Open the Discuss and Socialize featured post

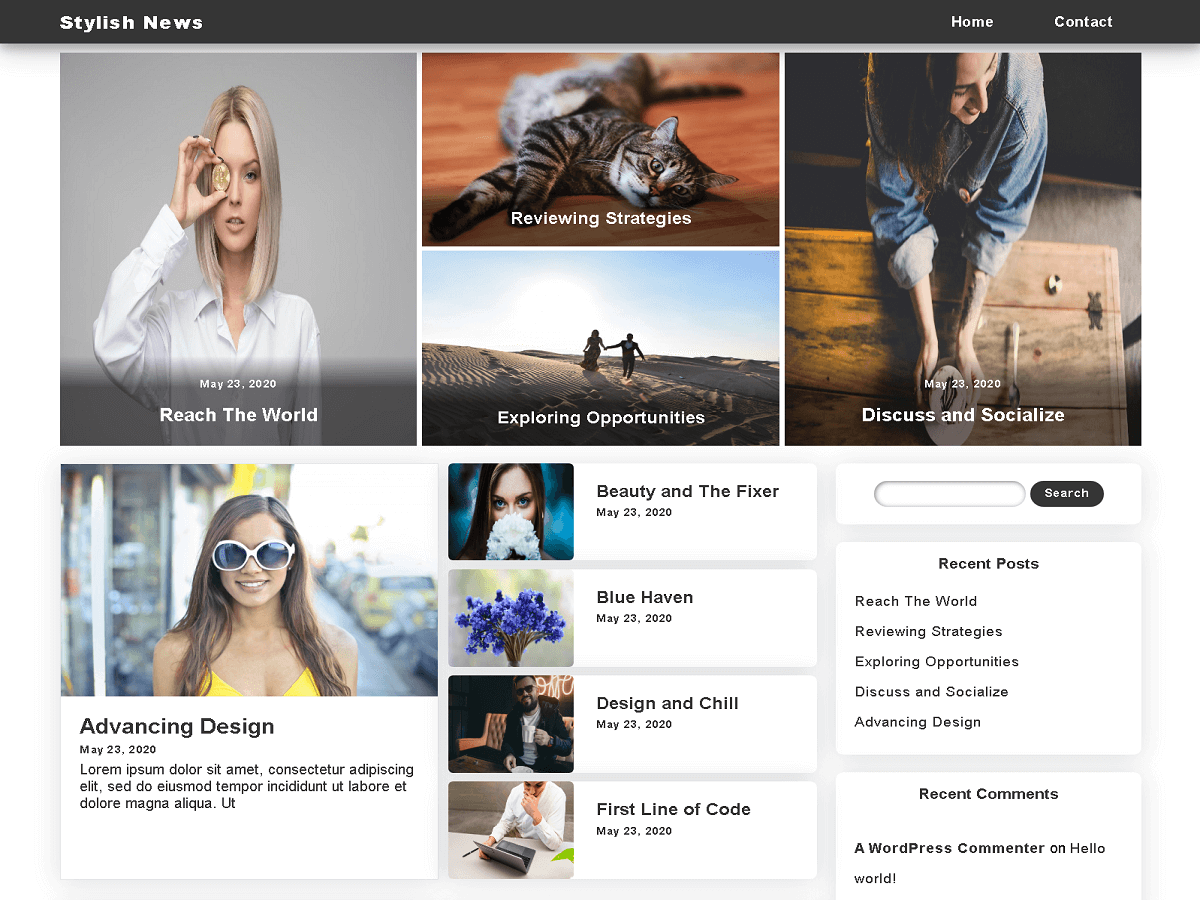coord(962,414)
